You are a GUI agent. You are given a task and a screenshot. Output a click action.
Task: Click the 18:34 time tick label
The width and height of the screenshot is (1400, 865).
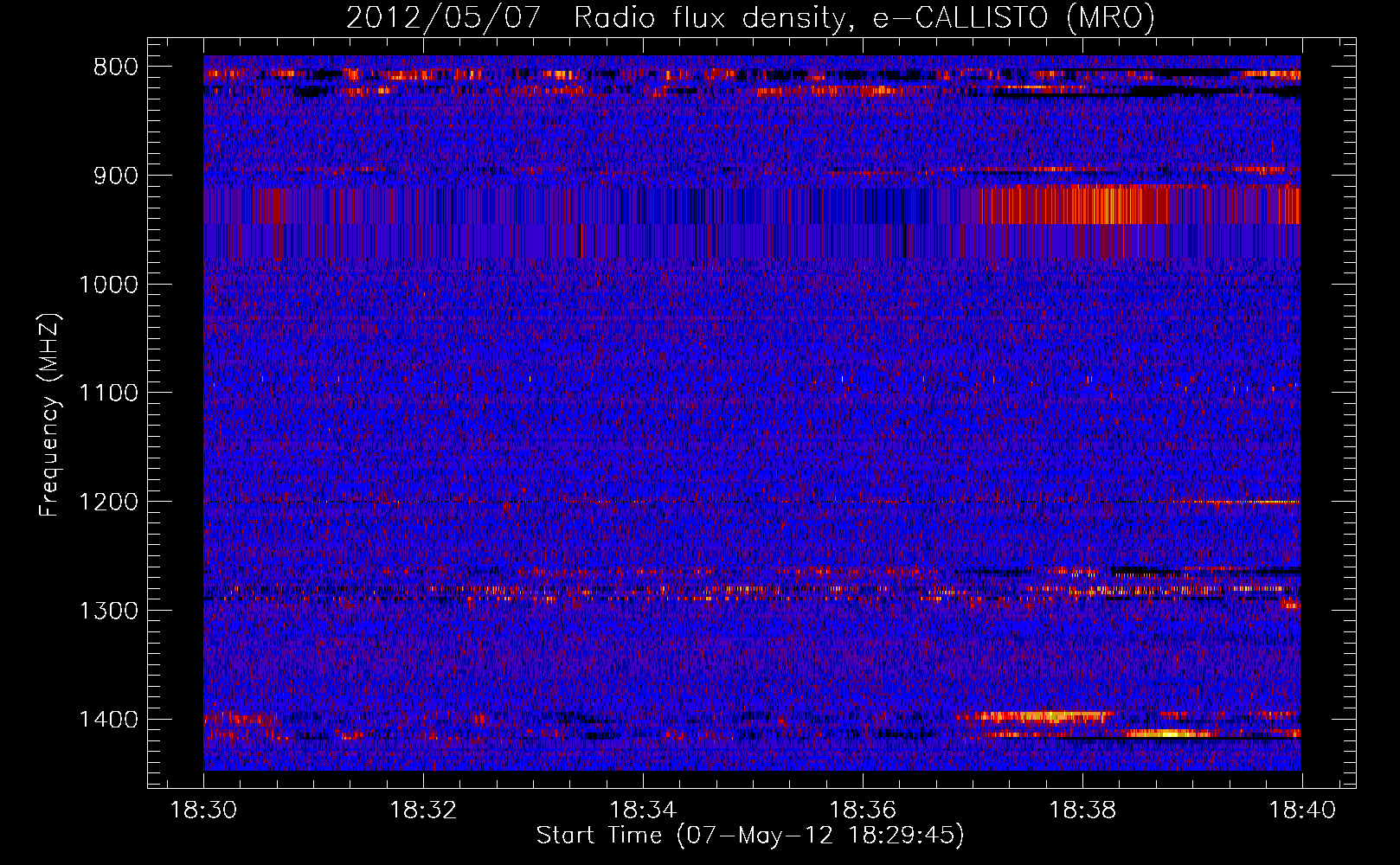[x=643, y=811]
